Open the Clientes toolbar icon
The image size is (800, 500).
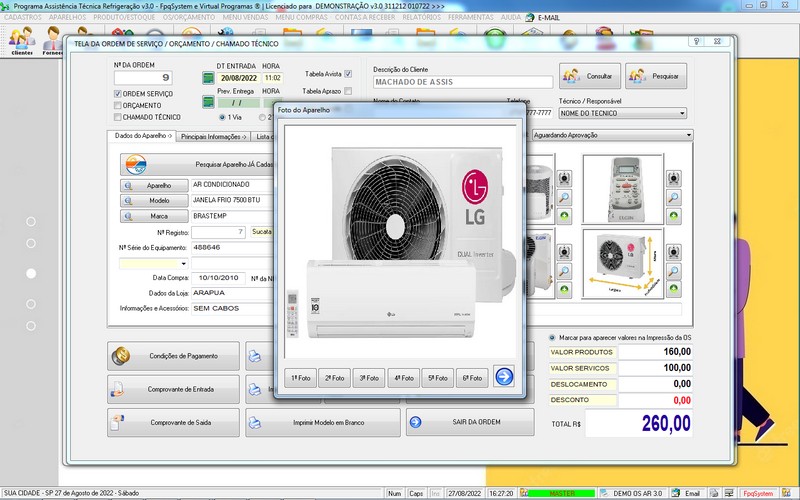pos(22,41)
